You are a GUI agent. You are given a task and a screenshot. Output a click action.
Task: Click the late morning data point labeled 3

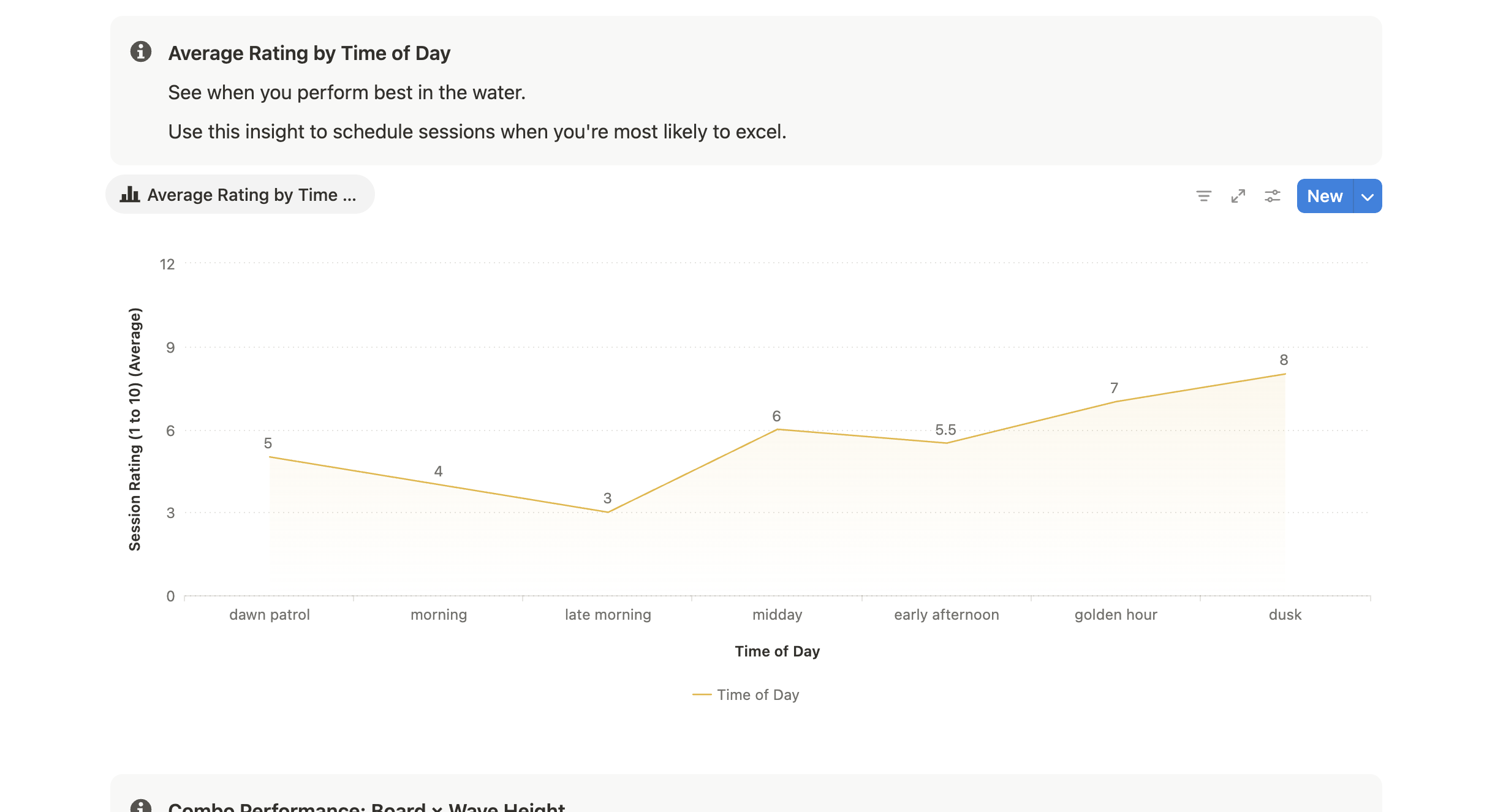tap(608, 512)
